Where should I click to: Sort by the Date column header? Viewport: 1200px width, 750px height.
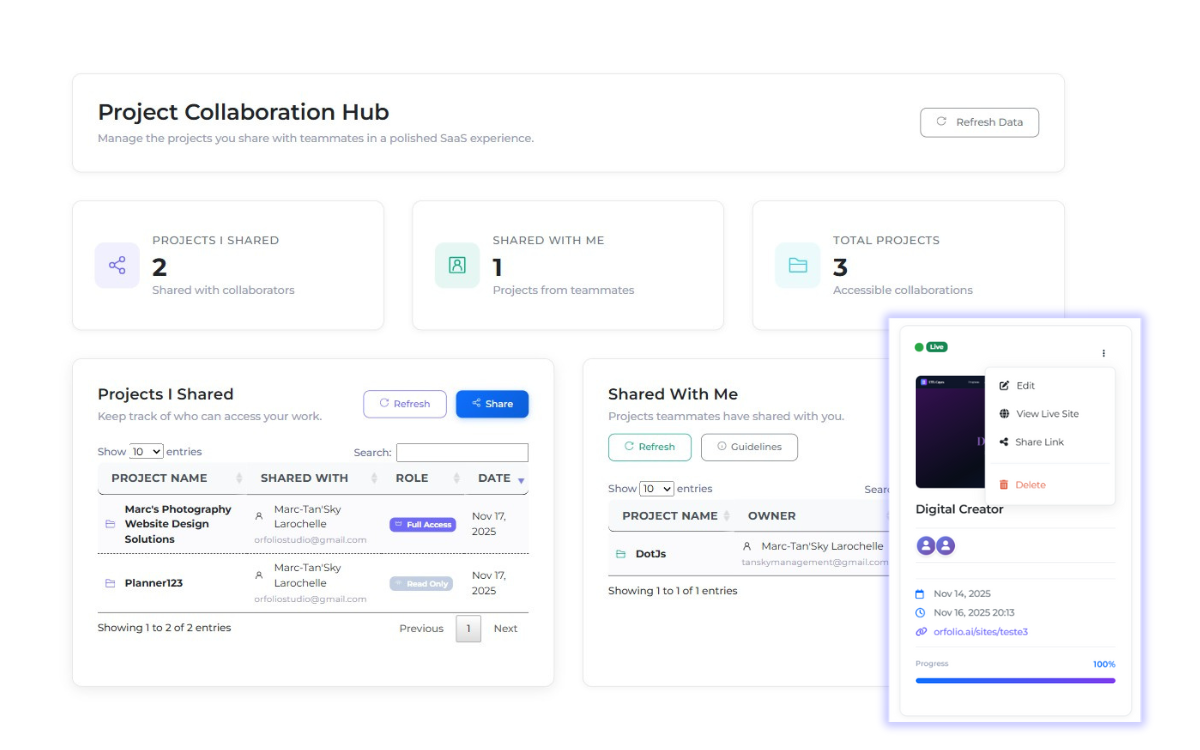coord(496,479)
